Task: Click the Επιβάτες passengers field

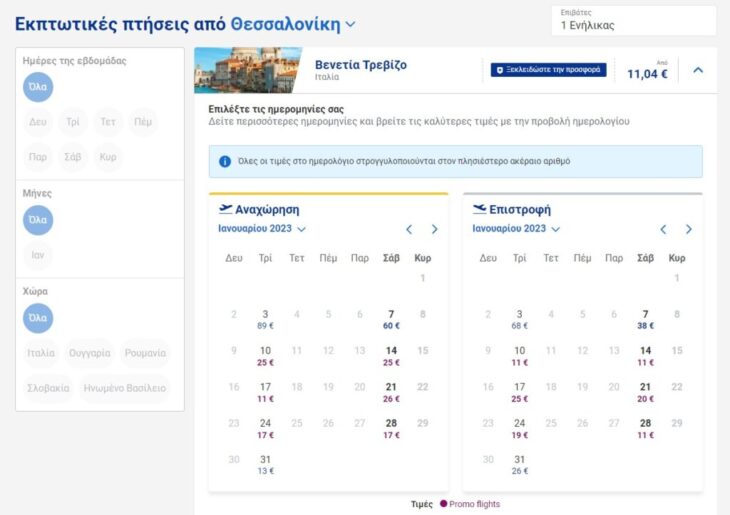Action: coord(633,20)
